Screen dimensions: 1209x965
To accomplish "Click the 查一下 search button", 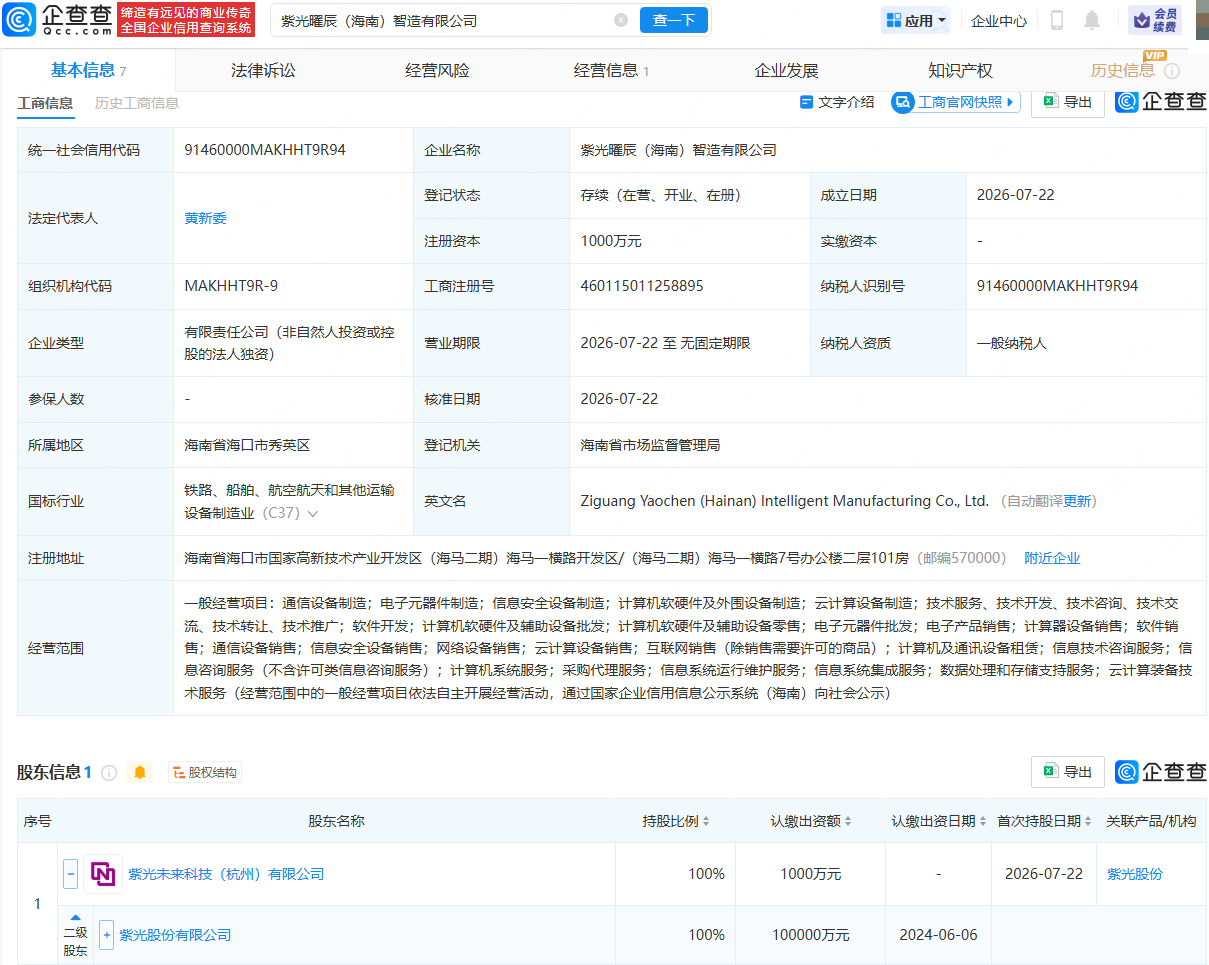I will (x=674, y=20).
